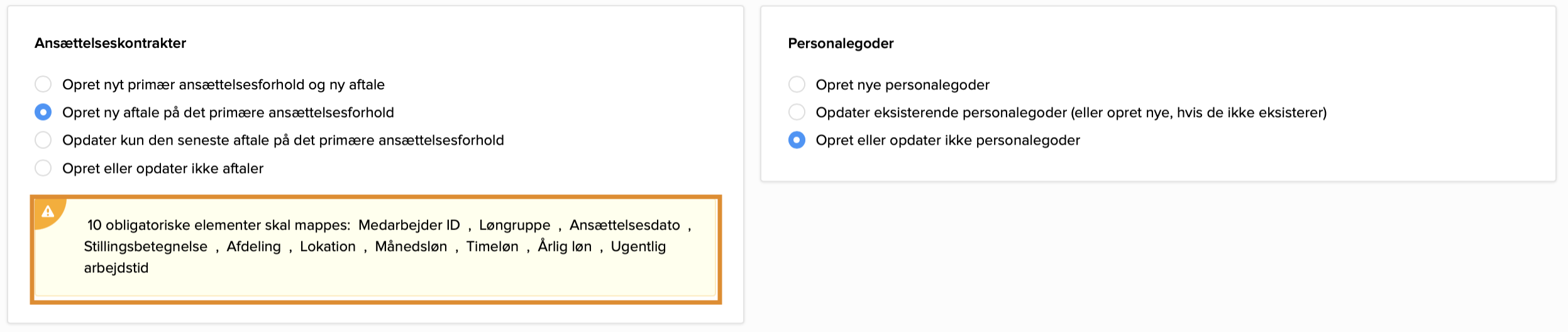Click 'Medarbejder ID' in the warning message
Screen dimensions: 1568x332
[409, 225]
